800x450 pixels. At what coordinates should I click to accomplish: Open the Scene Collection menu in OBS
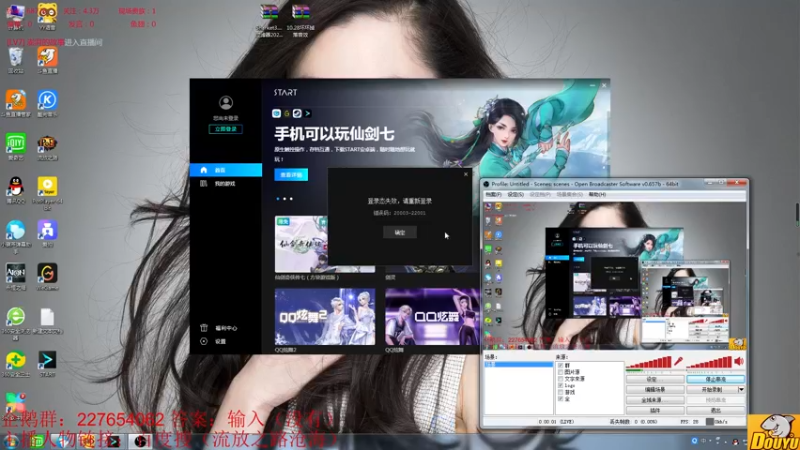(569, 194)
